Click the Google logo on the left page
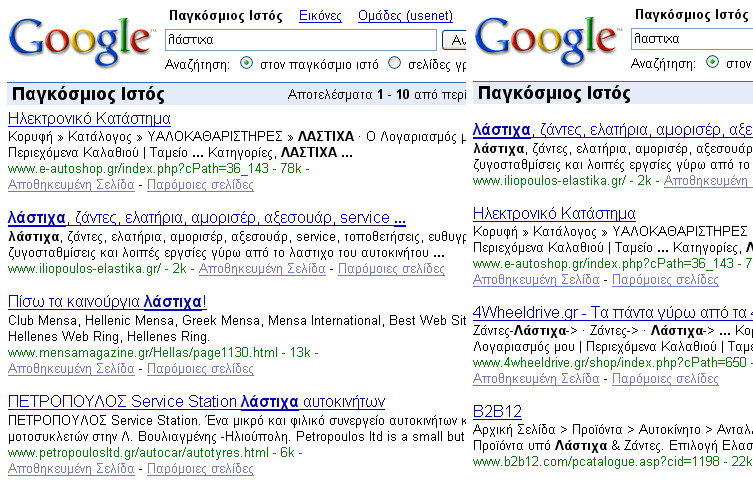This screenshot has width=753, height=483. coord(82,41)
